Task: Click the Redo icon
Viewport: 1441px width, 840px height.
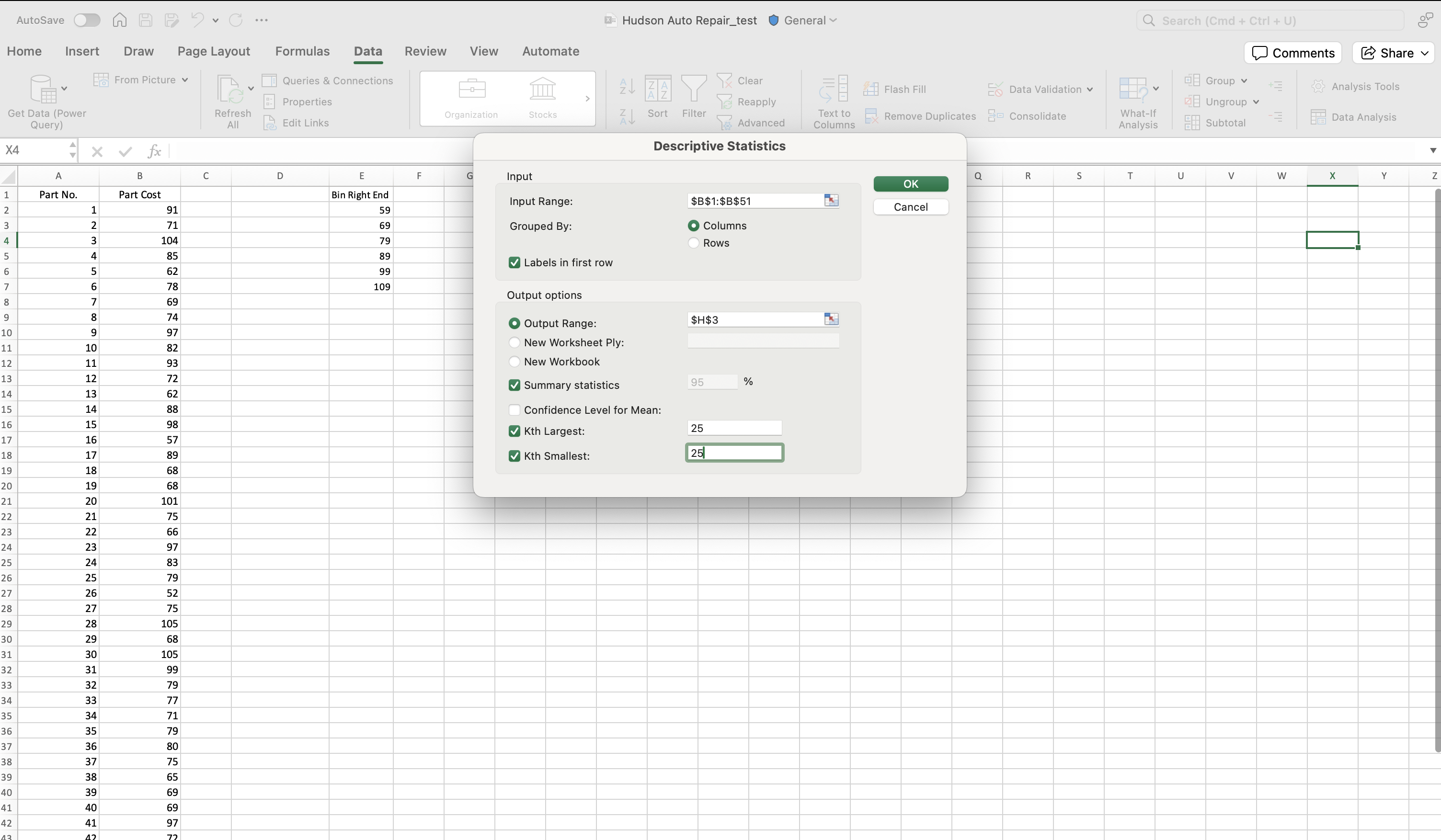Action: pyautogui.click(x=236, y=20)
